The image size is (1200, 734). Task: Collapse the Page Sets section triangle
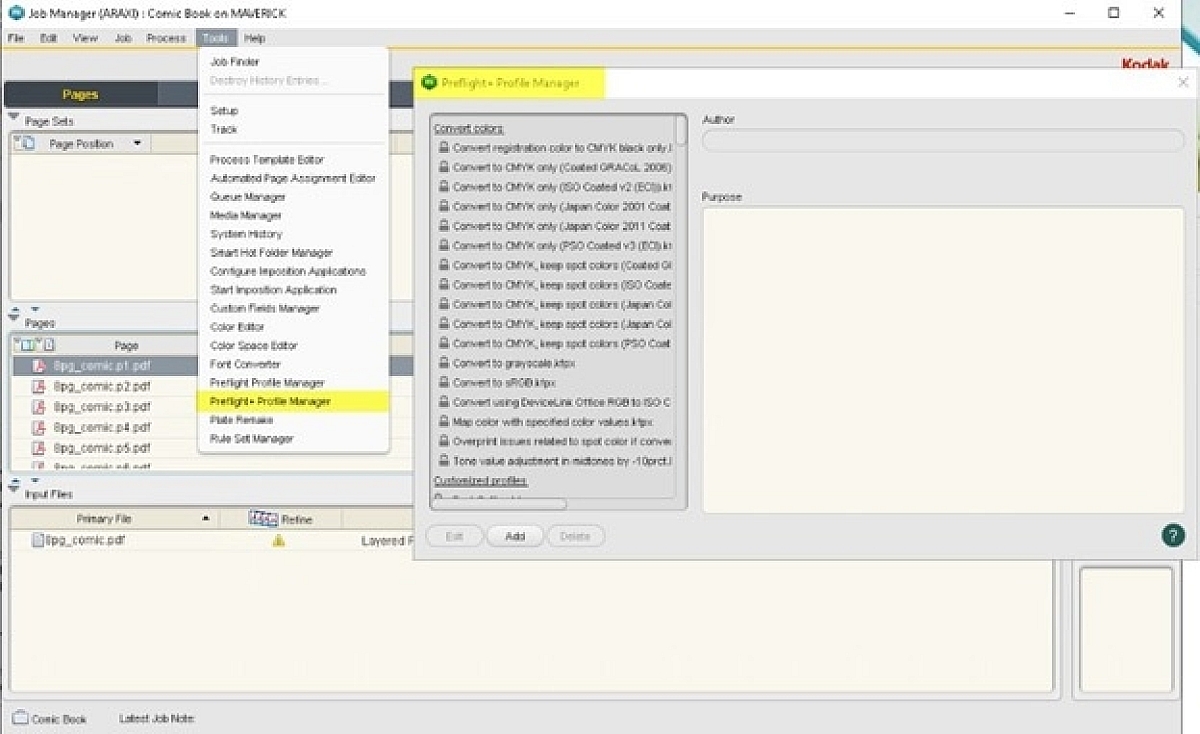(14, 118)
